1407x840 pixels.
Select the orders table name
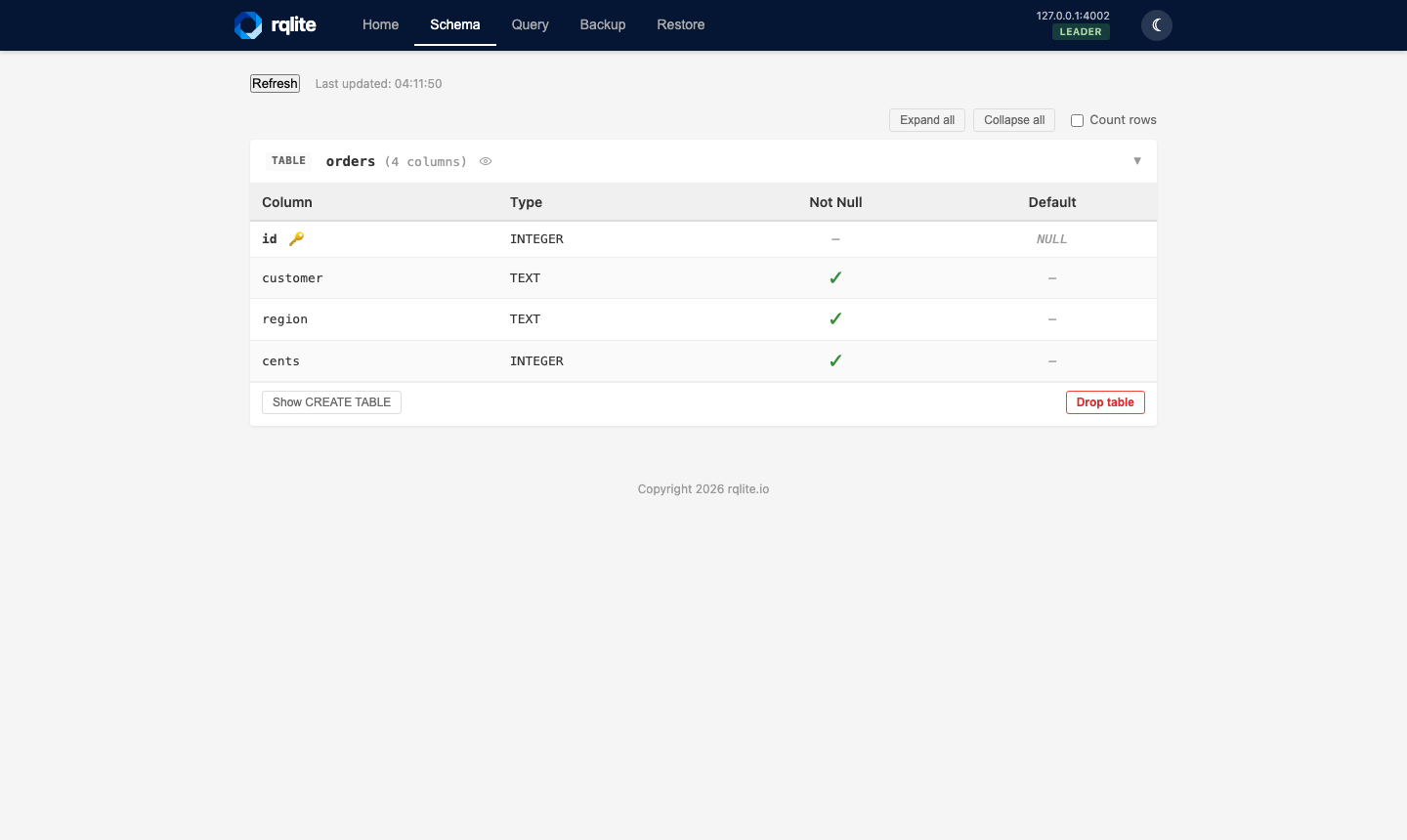(351, 161)
